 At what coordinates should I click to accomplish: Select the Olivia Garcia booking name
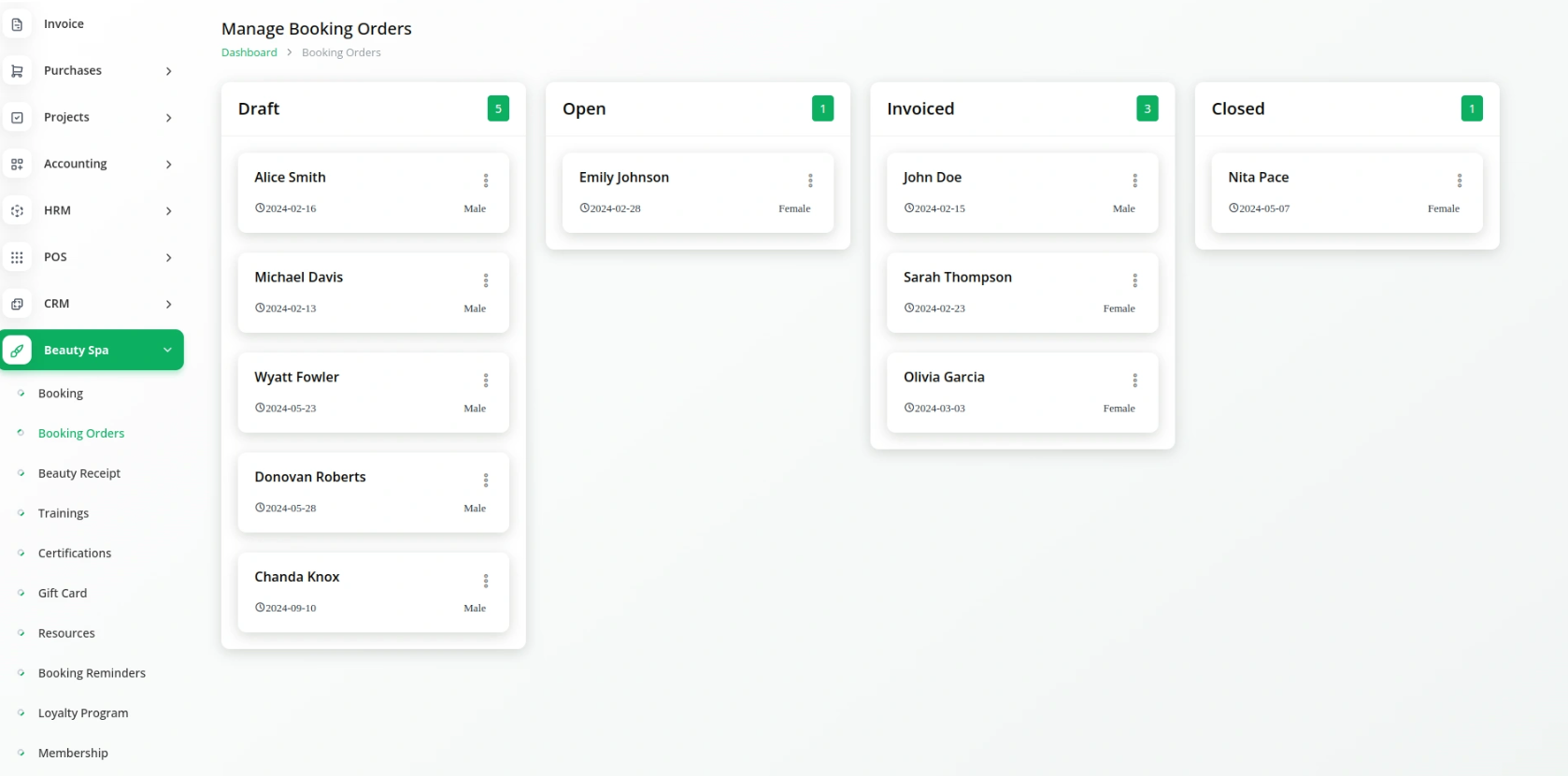click(x=944, y=378)
